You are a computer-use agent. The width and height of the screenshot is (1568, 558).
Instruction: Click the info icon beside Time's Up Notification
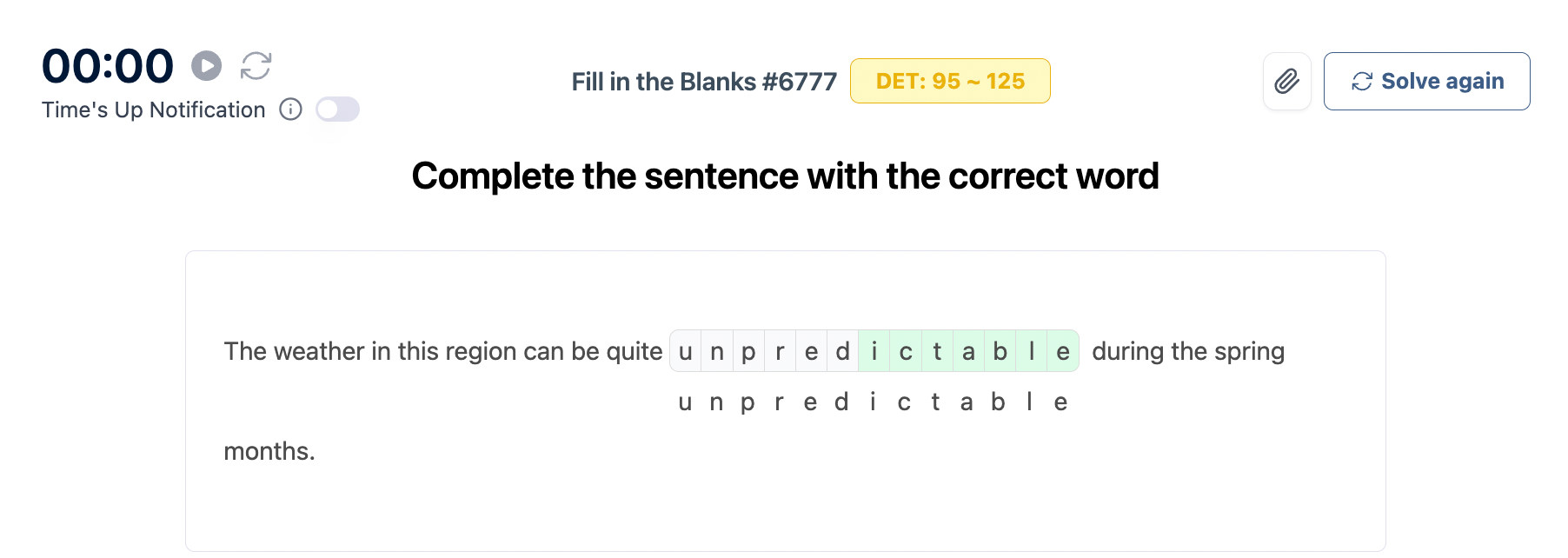point(290,110)
